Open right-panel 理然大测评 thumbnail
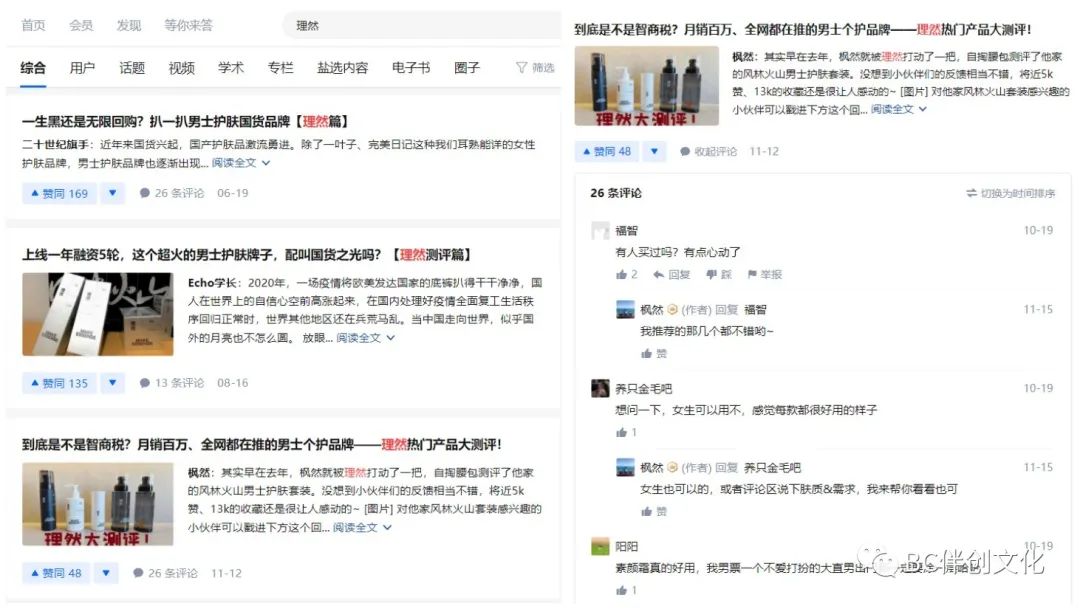 (647, 86)
